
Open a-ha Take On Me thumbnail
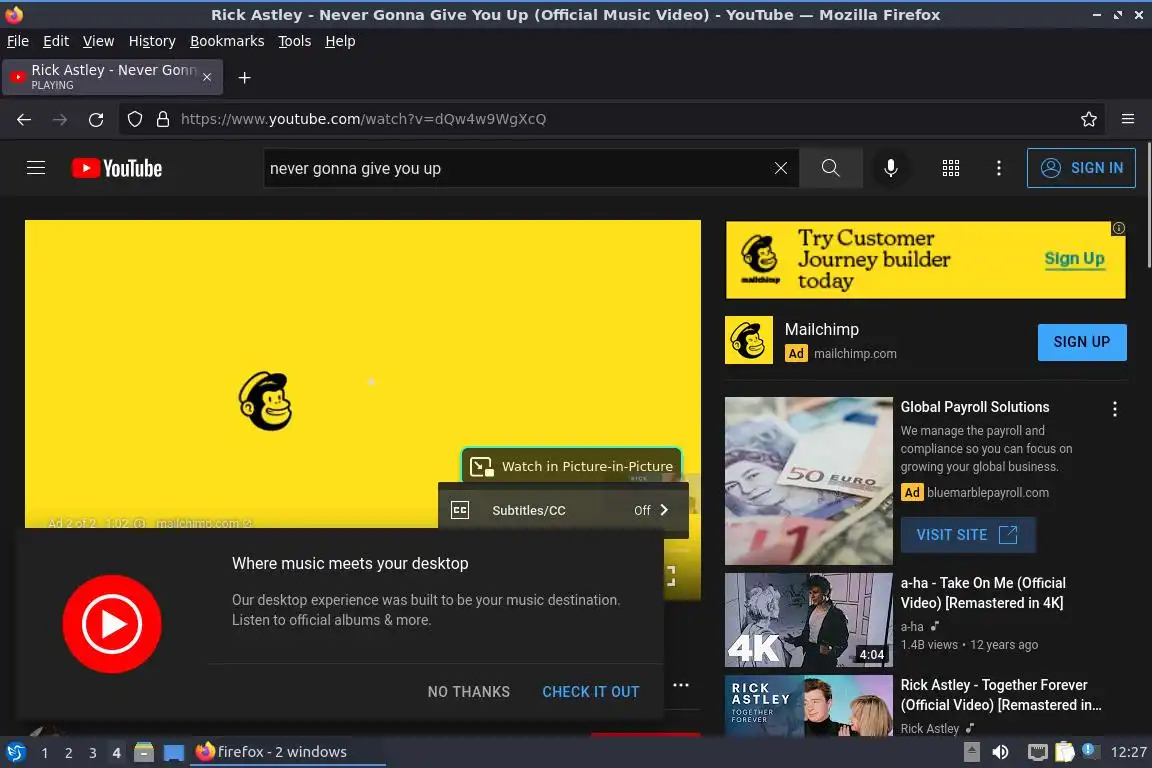pyautogui.click(x=808, y=620)
